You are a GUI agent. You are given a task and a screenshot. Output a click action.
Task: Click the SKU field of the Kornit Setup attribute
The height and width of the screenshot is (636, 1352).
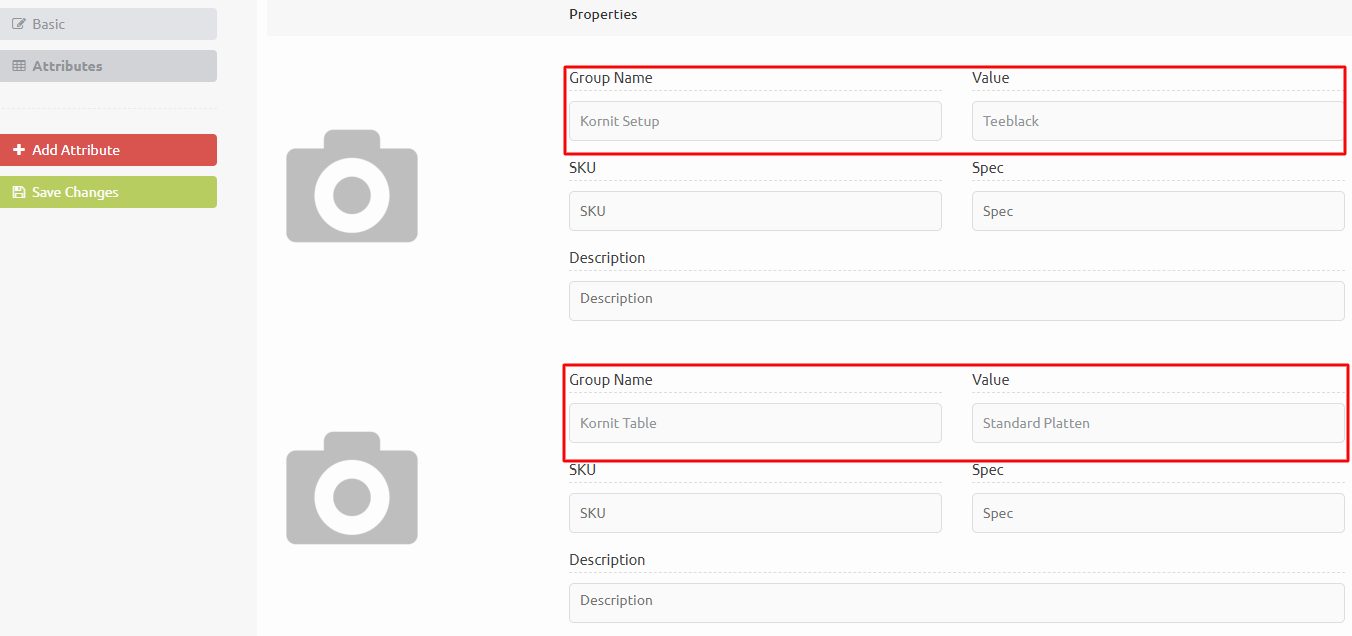(755, 211)
